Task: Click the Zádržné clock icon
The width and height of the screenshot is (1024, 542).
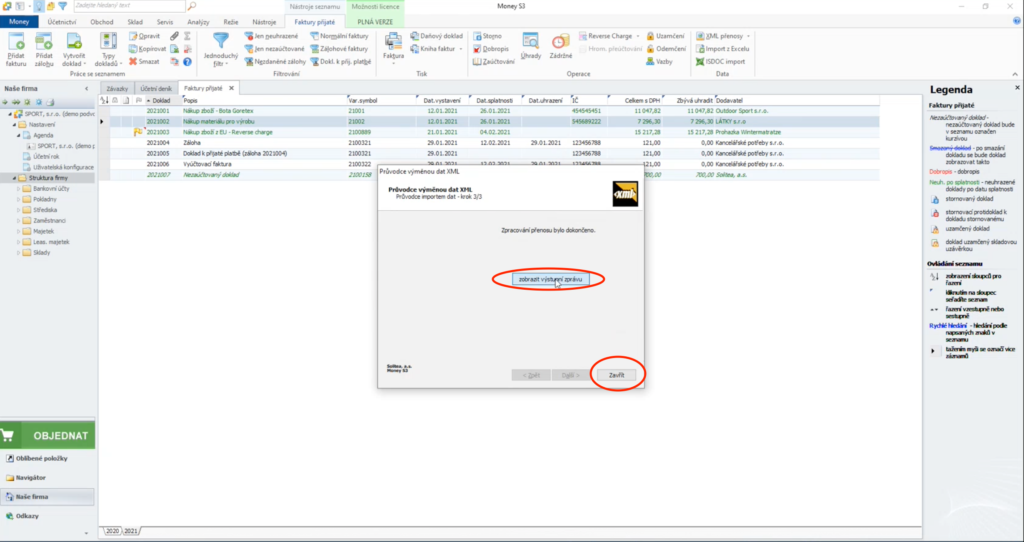Action: pyautogui.click(x=560, y=46)
